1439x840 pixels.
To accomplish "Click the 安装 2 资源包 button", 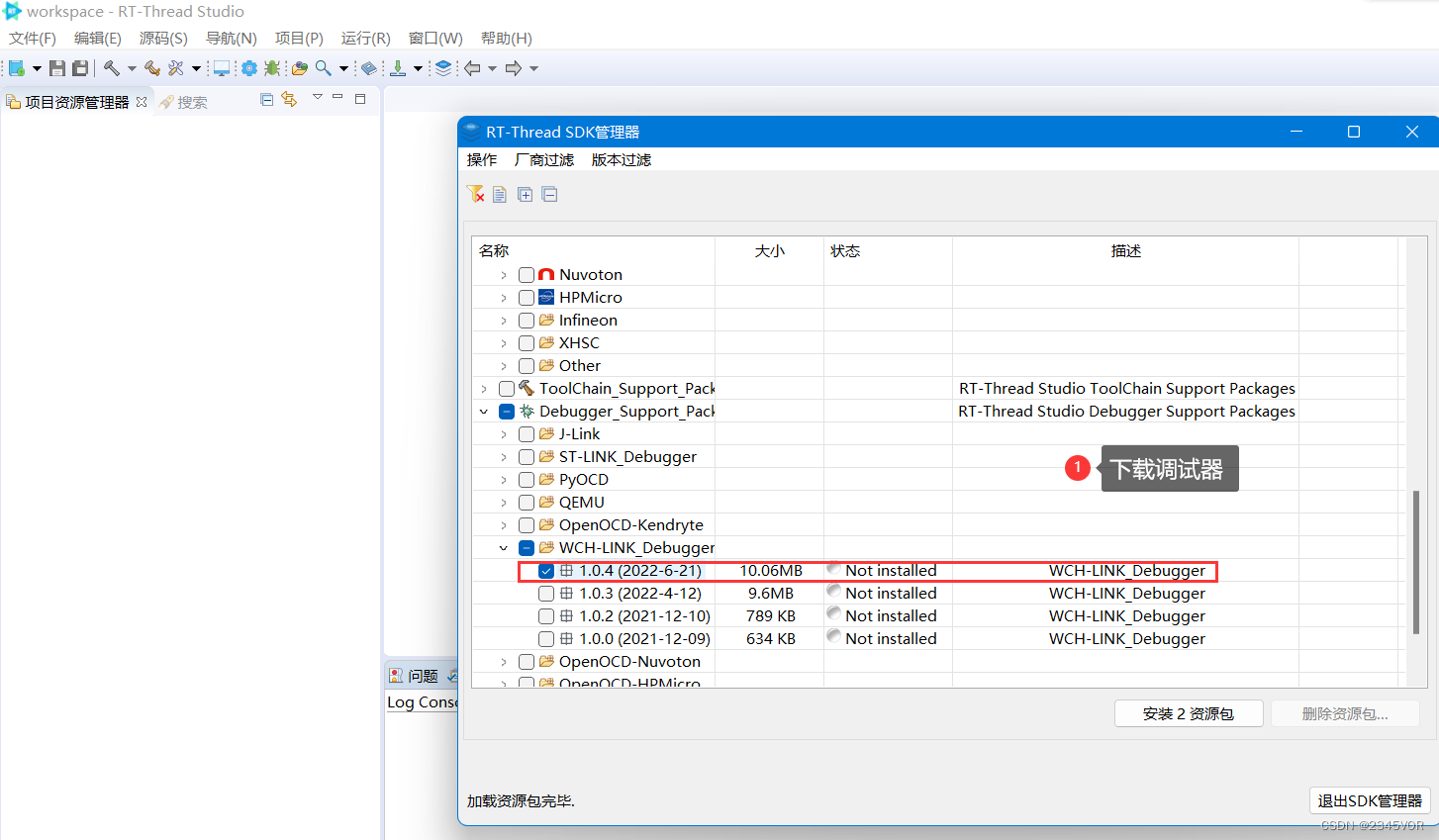I will (1189, 712).
